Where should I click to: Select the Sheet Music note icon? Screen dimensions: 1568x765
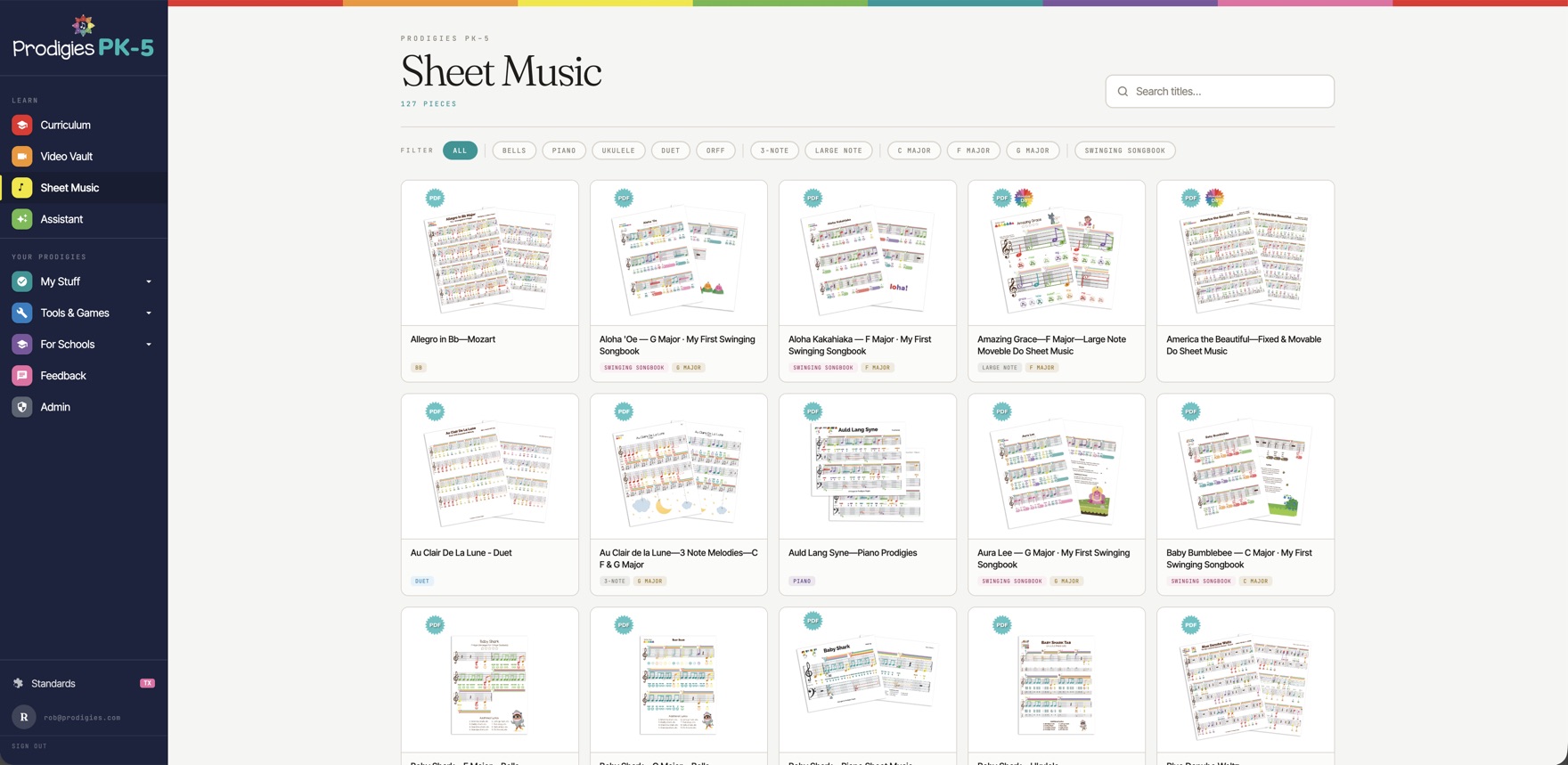(x=22, y=188)
